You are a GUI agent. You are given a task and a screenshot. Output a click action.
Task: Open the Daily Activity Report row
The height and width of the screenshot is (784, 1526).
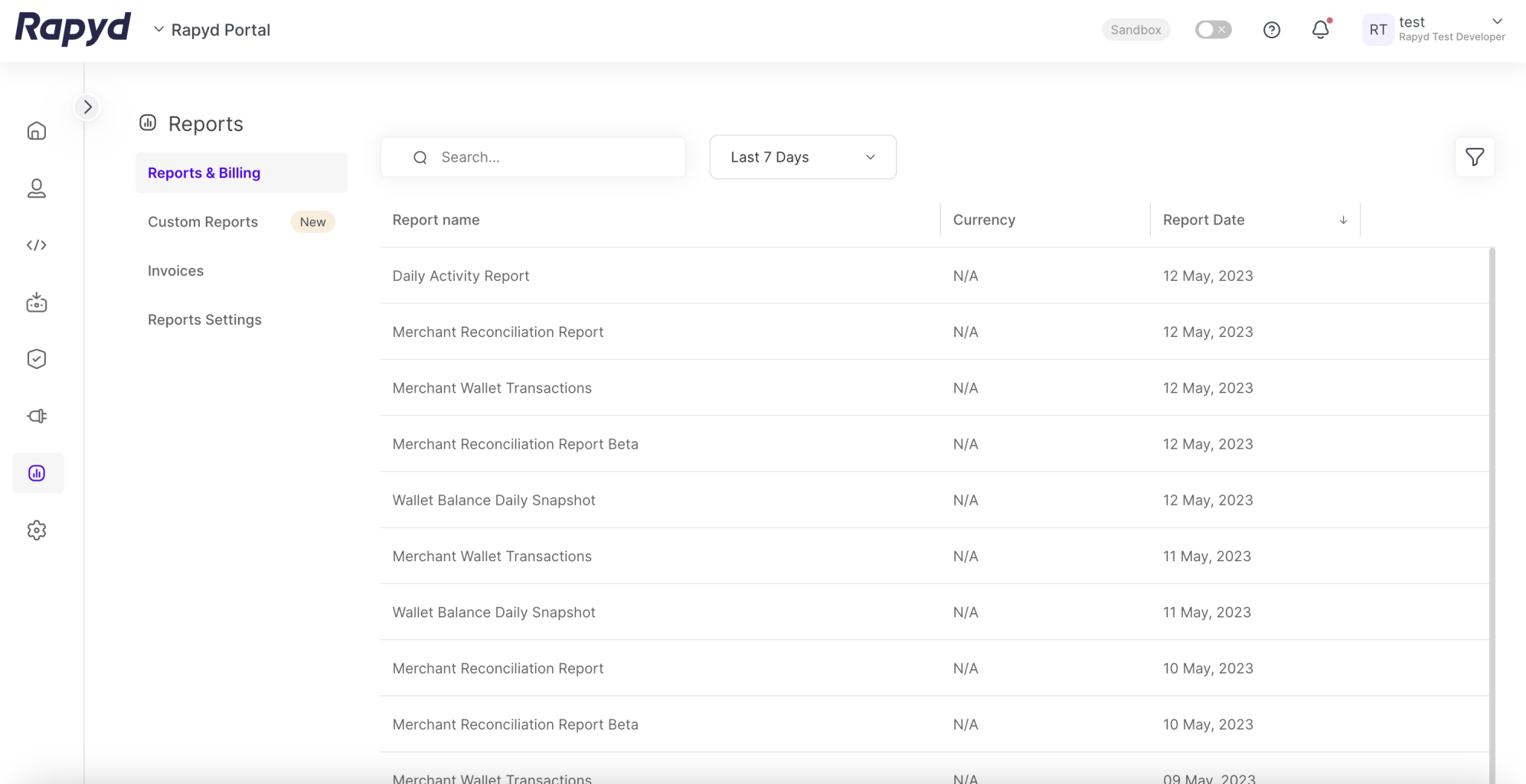coord(461,276)
